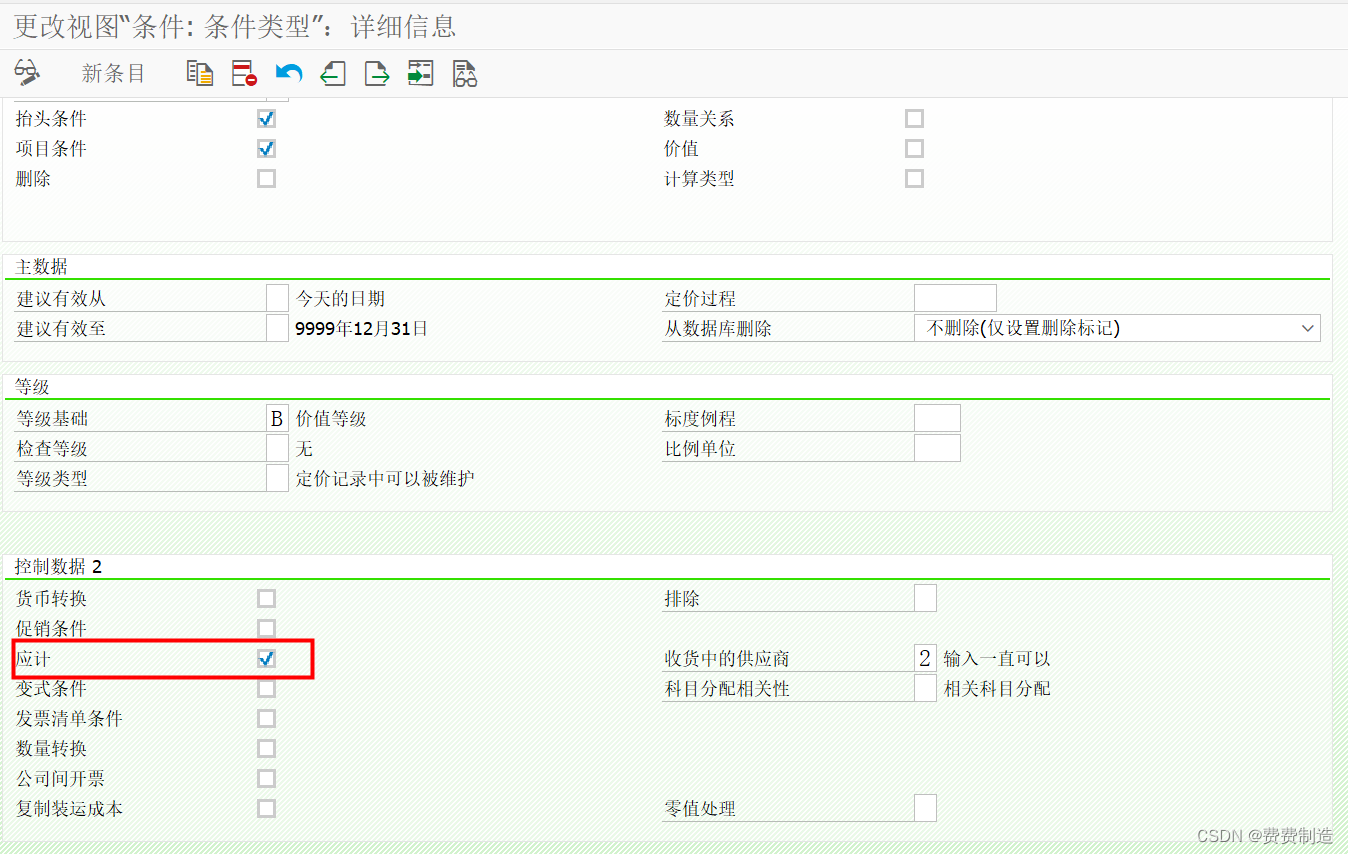Tick the 复制装运成本 checkbox
1348x854 pixels.
(266, 809)
